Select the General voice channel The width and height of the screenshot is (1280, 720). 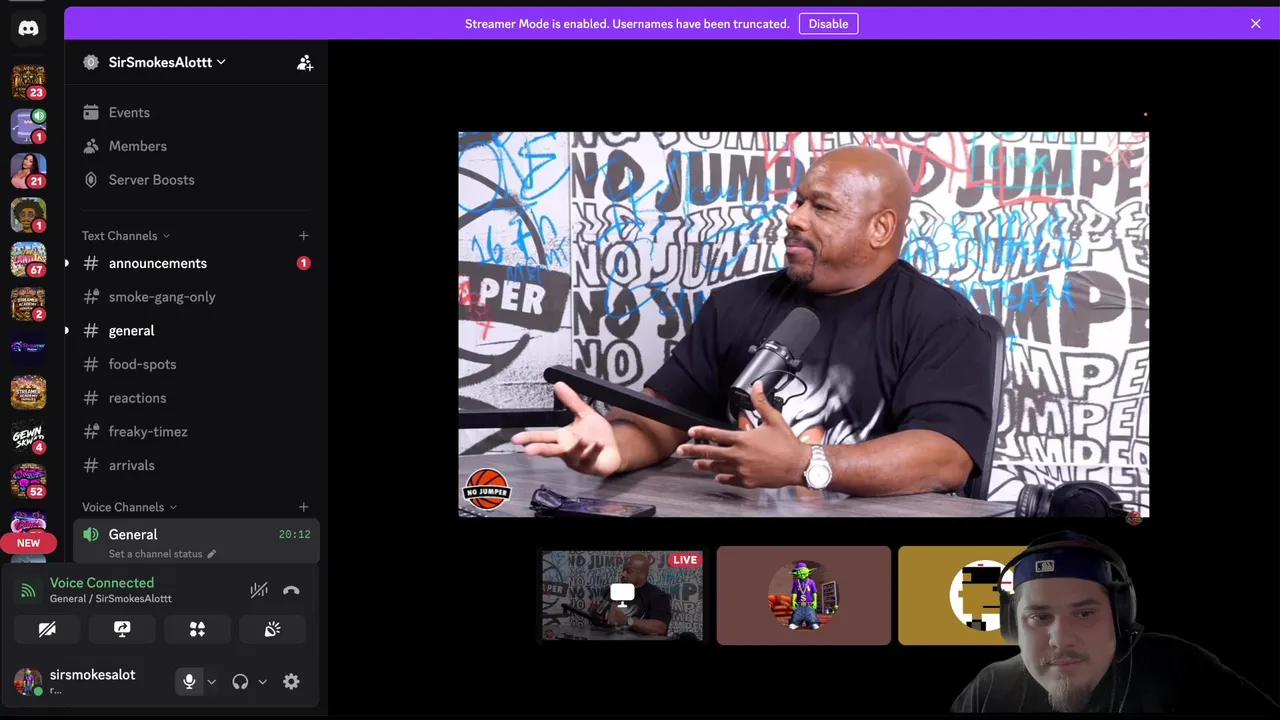(196, 541)
